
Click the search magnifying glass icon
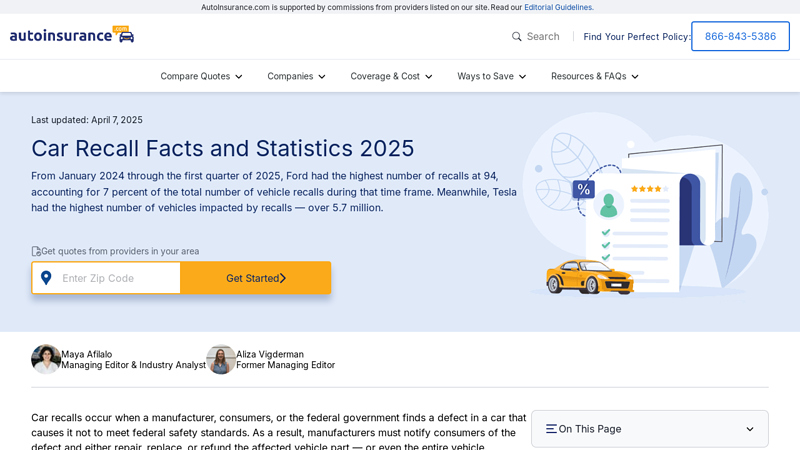tap(516, 36)
